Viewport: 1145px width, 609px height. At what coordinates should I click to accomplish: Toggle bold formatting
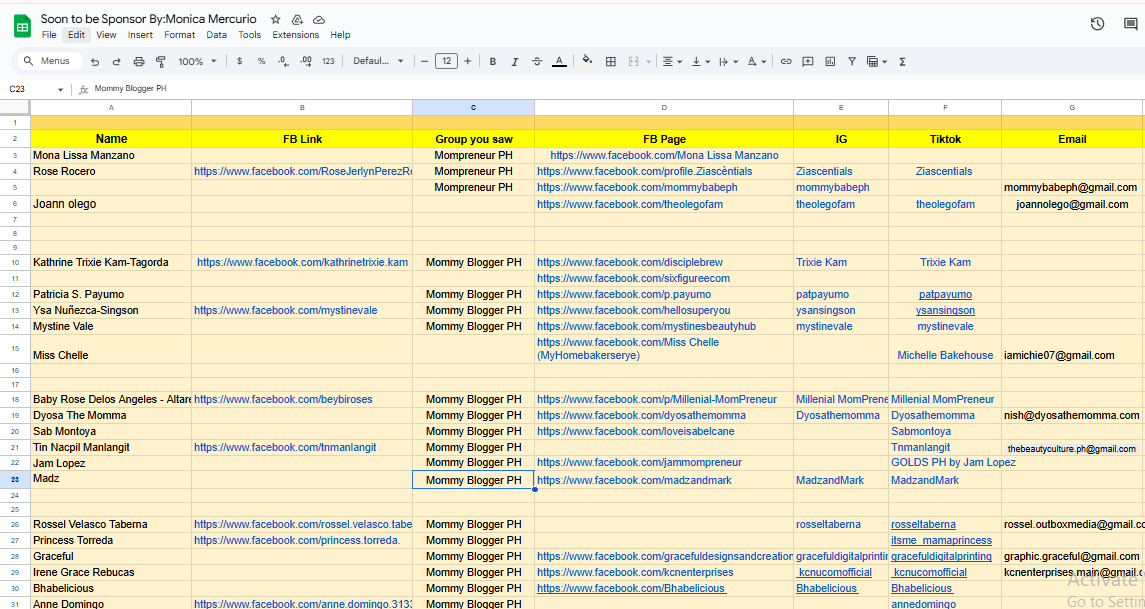pos(493,61)
